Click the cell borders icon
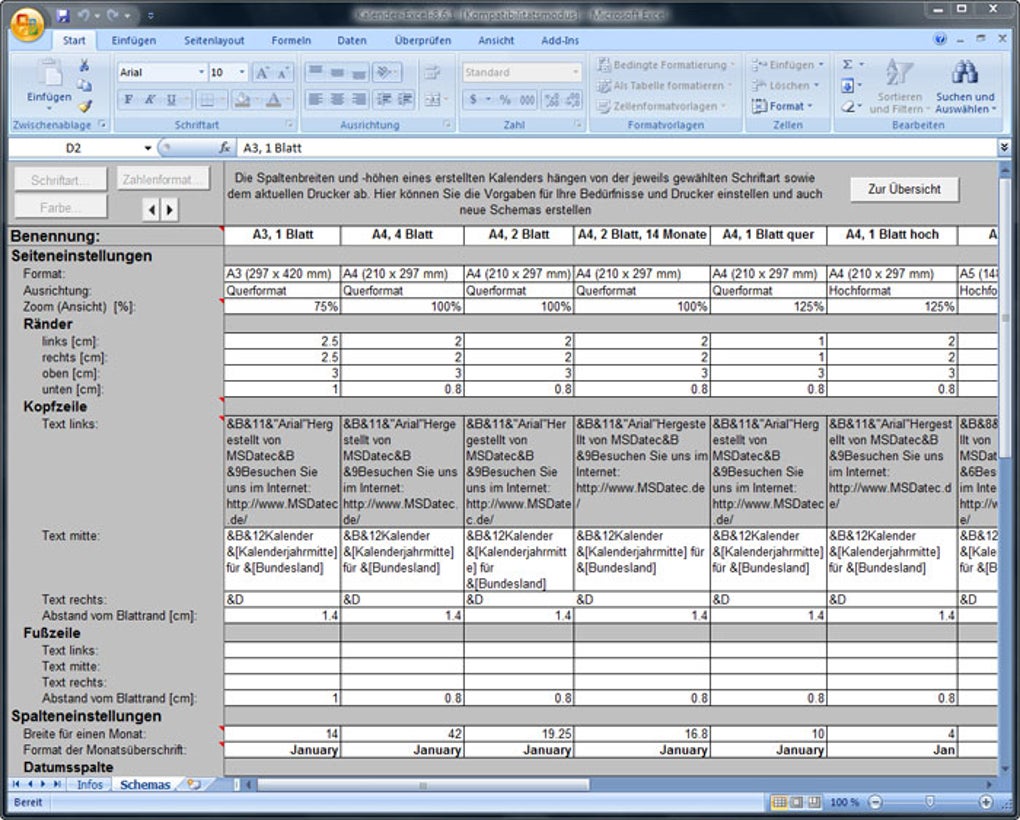The height and width of the screenshot is (820, 1020). 206,99
